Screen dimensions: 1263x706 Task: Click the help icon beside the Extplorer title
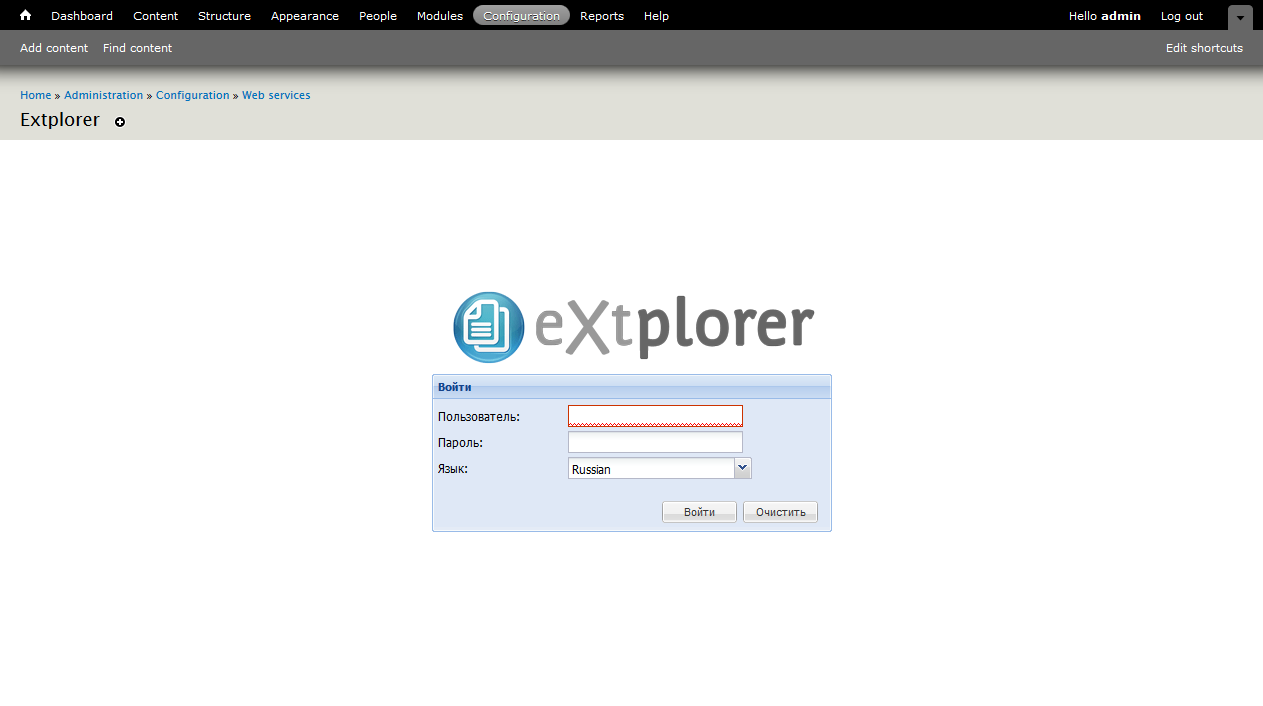119,122
